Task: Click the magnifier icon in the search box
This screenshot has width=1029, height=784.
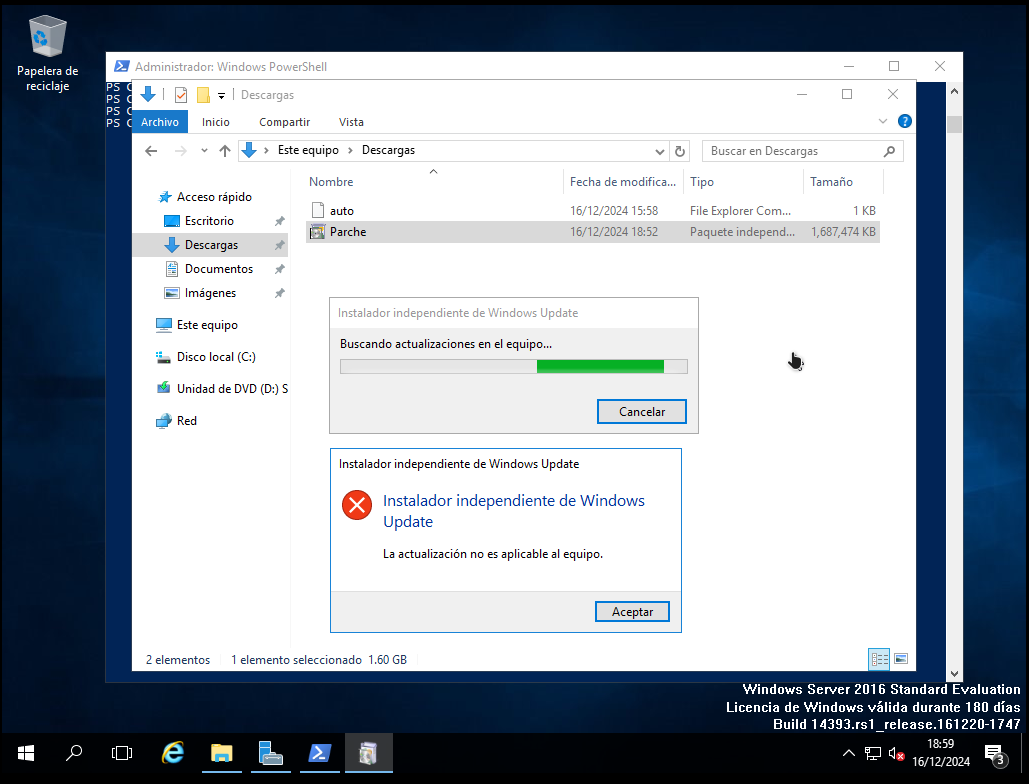Action: point(889,151)
